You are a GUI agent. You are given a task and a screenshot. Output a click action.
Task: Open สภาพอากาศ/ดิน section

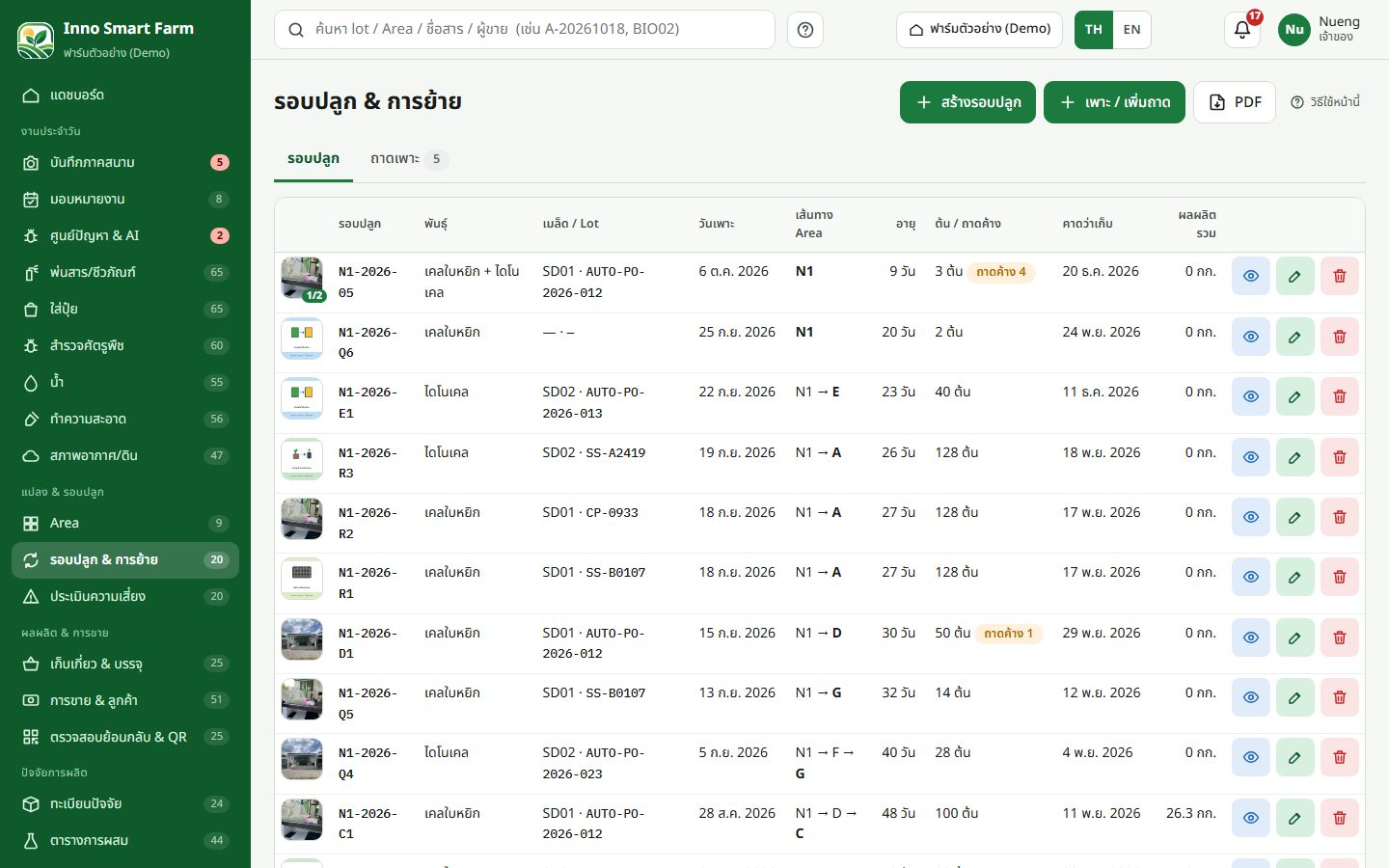(x=125, y=455)
